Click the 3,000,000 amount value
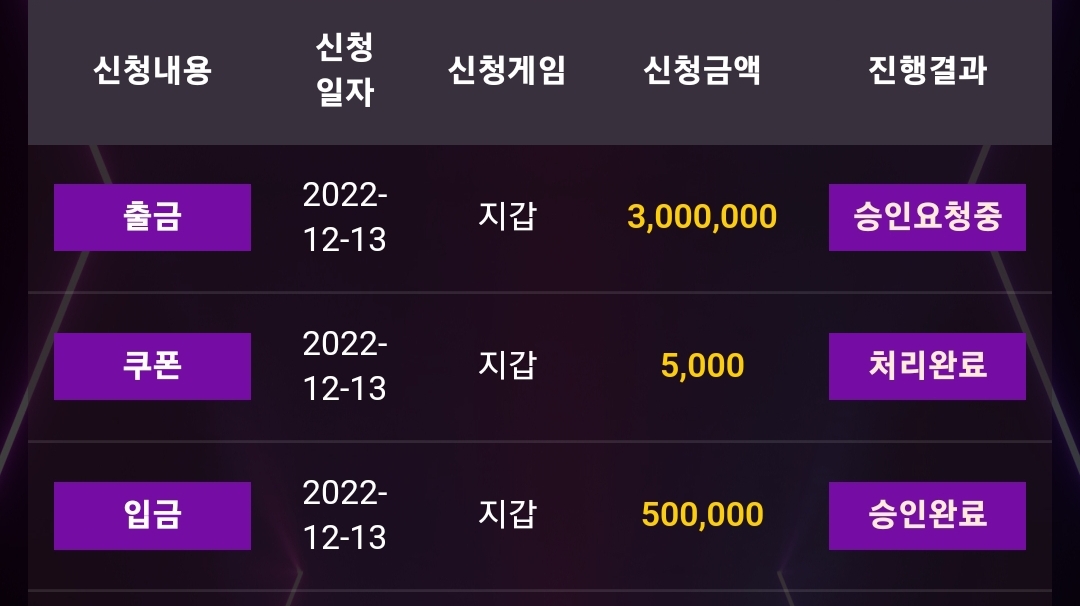The image size is (1080, 606). pos(702,217)
